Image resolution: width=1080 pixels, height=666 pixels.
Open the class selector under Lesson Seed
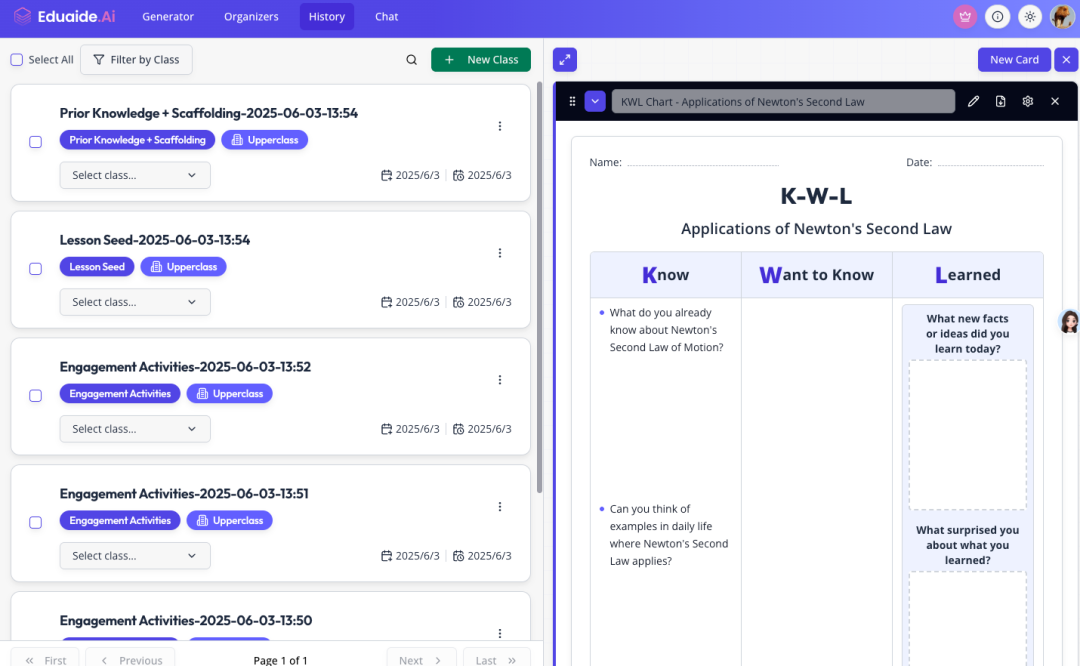point(135,301)
